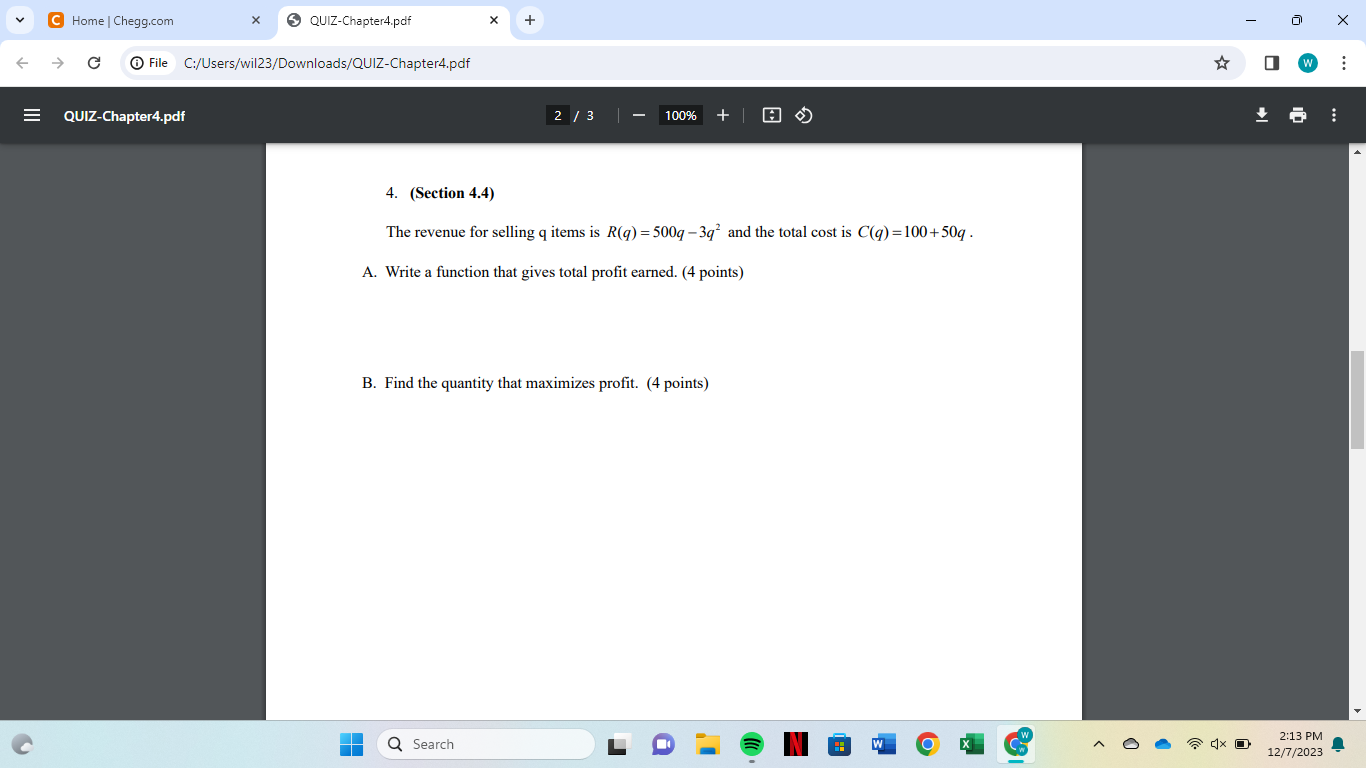
Task: Open the Chrome side panel
Action: click(x=1271, y=62)
